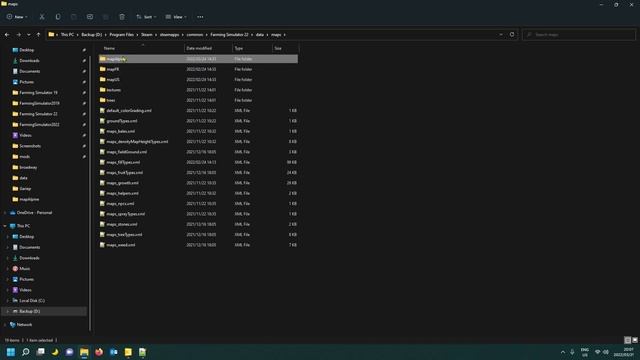The width and height of the screenshot is (640, 360).
Task: Open Task View on the taskbar
Action: [40, 352]
